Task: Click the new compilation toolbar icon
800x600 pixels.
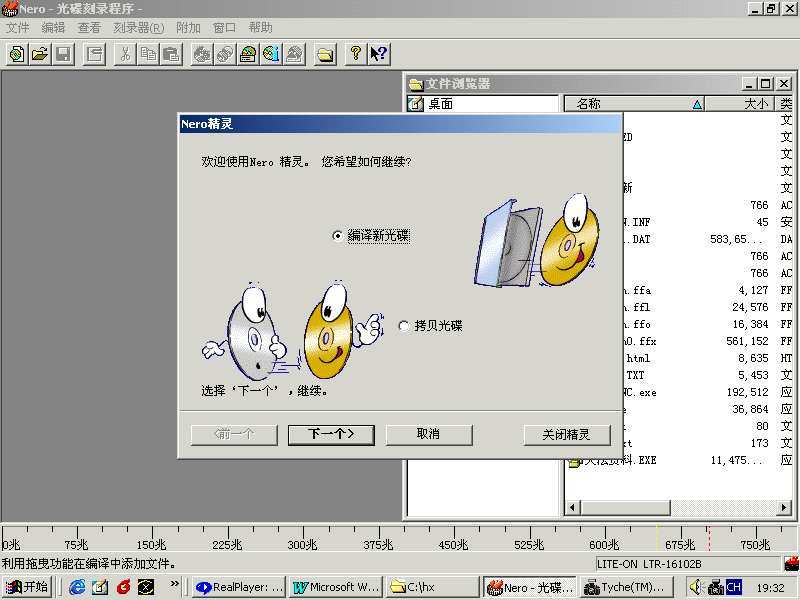Action: (17, 54)
